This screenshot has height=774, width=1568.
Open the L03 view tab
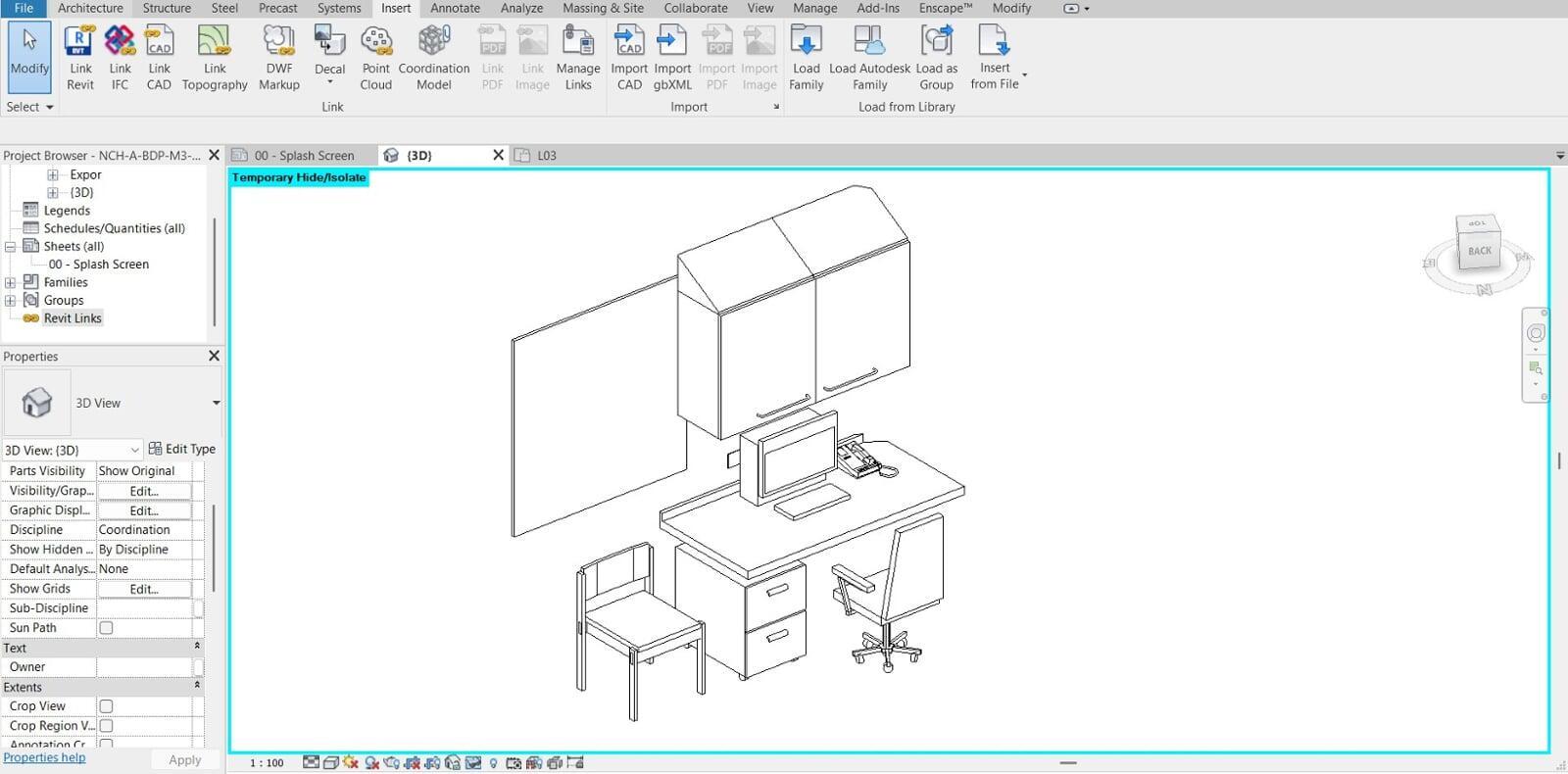(546, 156)
